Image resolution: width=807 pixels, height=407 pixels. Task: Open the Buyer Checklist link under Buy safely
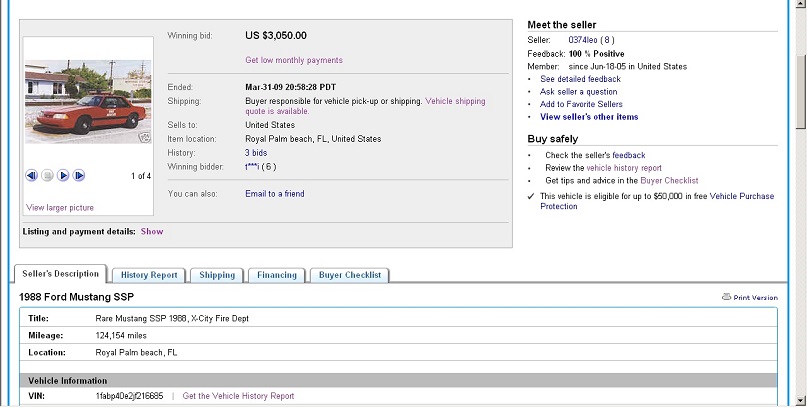[669, 181]
